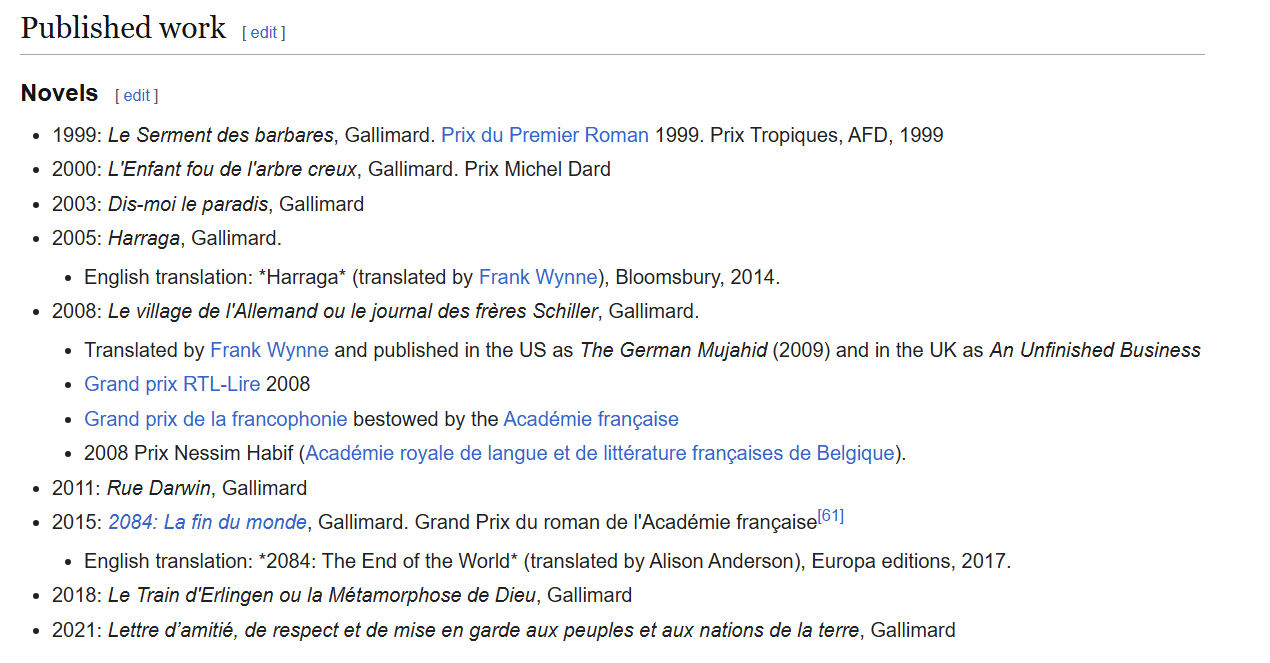Open the 2084: La fin du monde link
The width and height of the screenshot is (1270, 663).
coord(208,522)
